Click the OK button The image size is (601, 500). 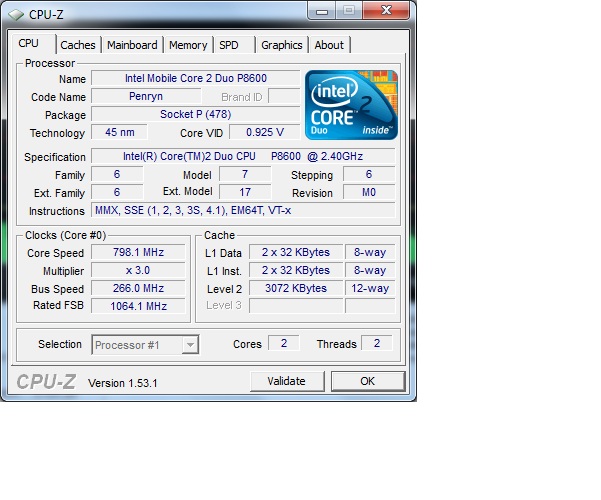[368, 381]
